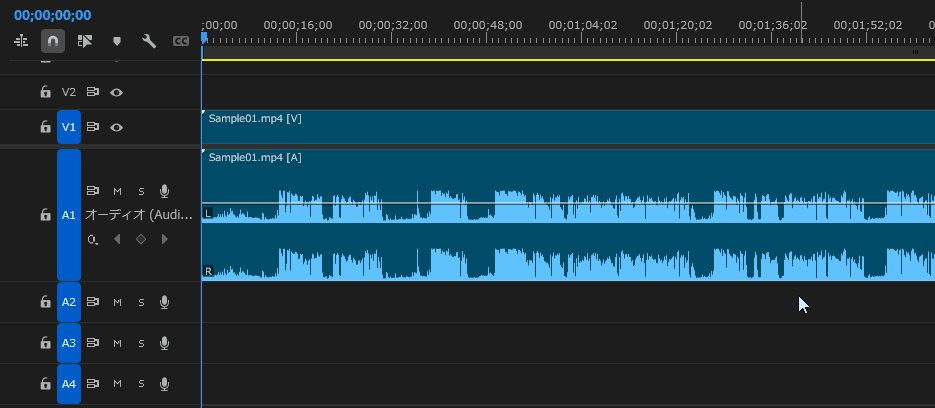935x408 pixels.
Task: Enable voice-over record on A4
Action: click(165, 384)
